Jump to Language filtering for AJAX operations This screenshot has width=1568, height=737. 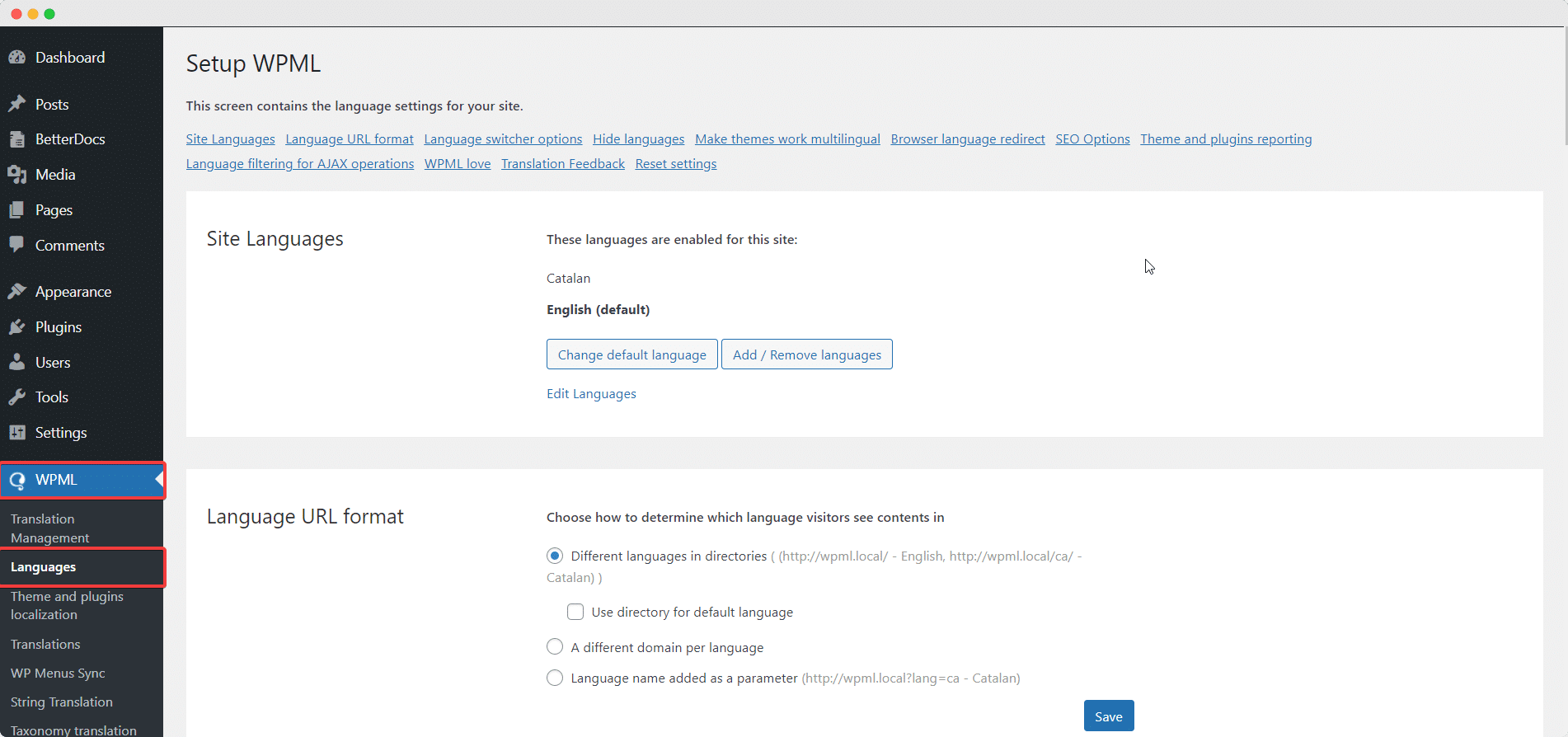click(x=300, y=164)
